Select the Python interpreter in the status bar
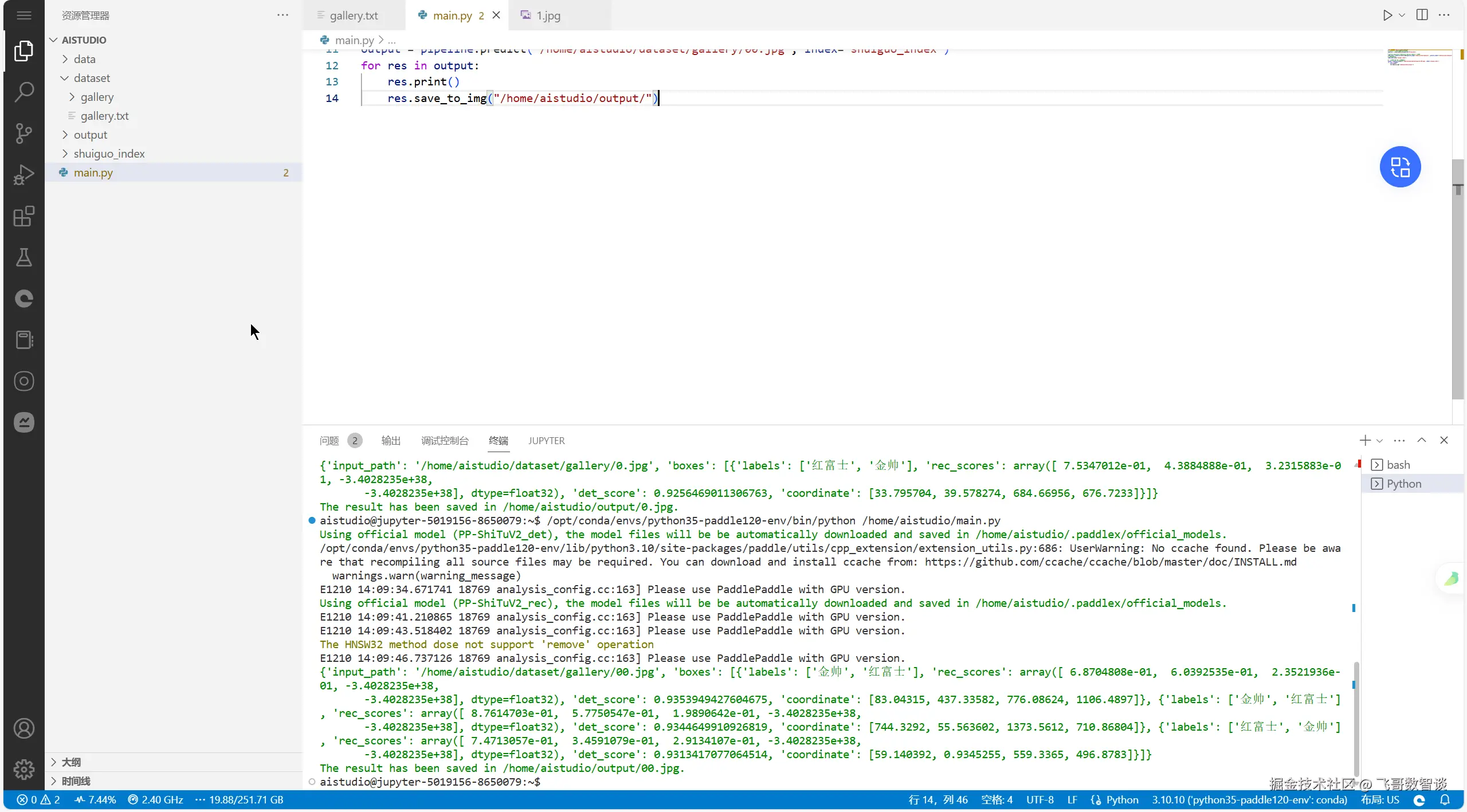Image resolution: width=1467 pixels, height=812 pixels. (x=1249, y=800)
